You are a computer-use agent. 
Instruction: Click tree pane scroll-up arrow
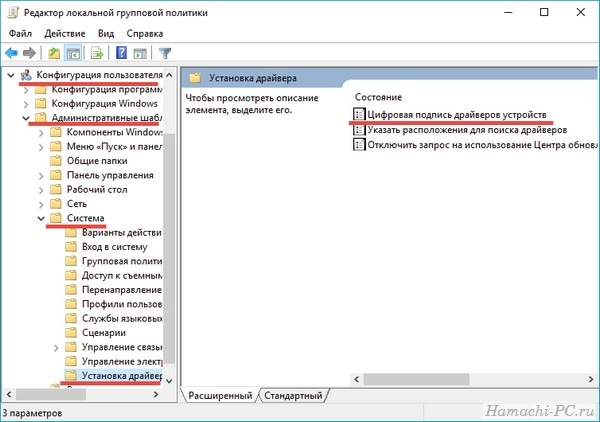pos(169,75)
